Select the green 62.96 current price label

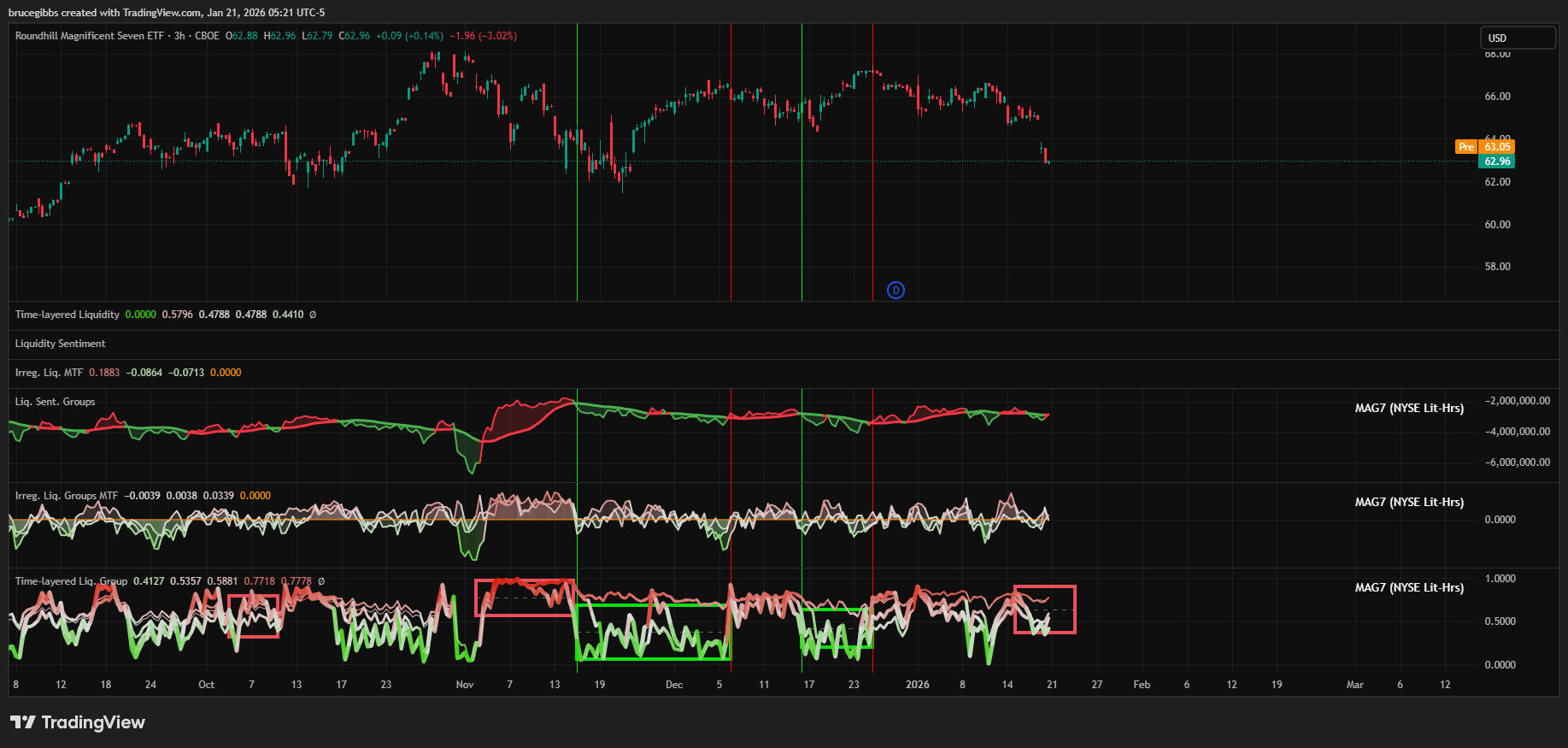1497,162
